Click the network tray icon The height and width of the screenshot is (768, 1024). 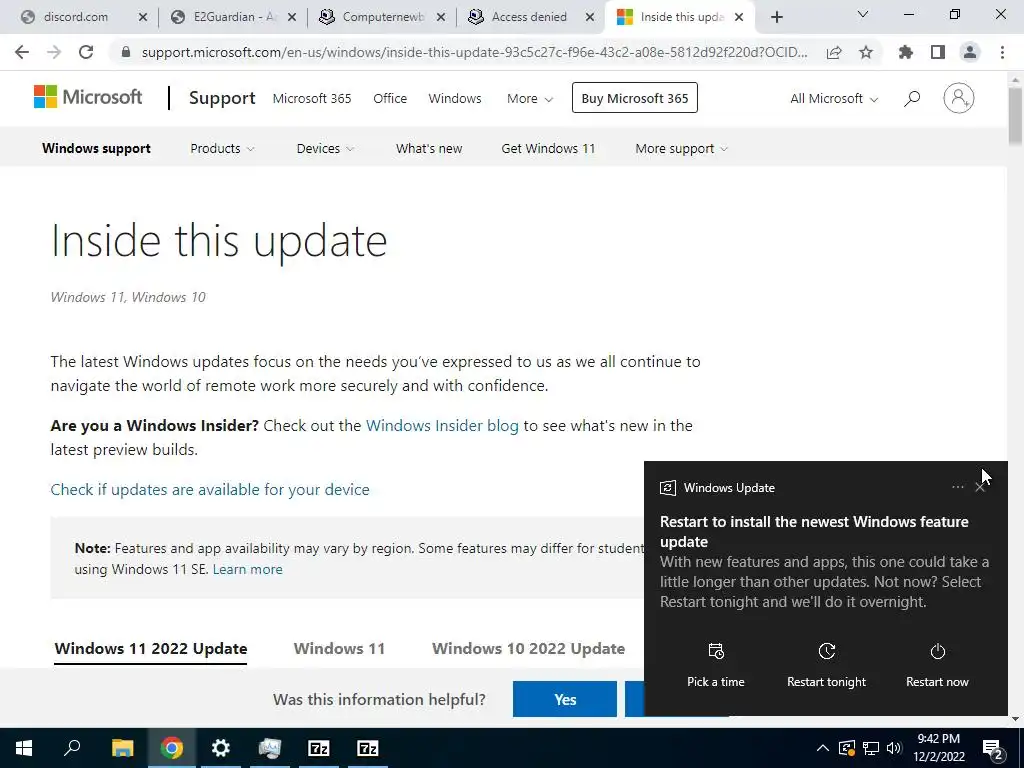[871, 748]
